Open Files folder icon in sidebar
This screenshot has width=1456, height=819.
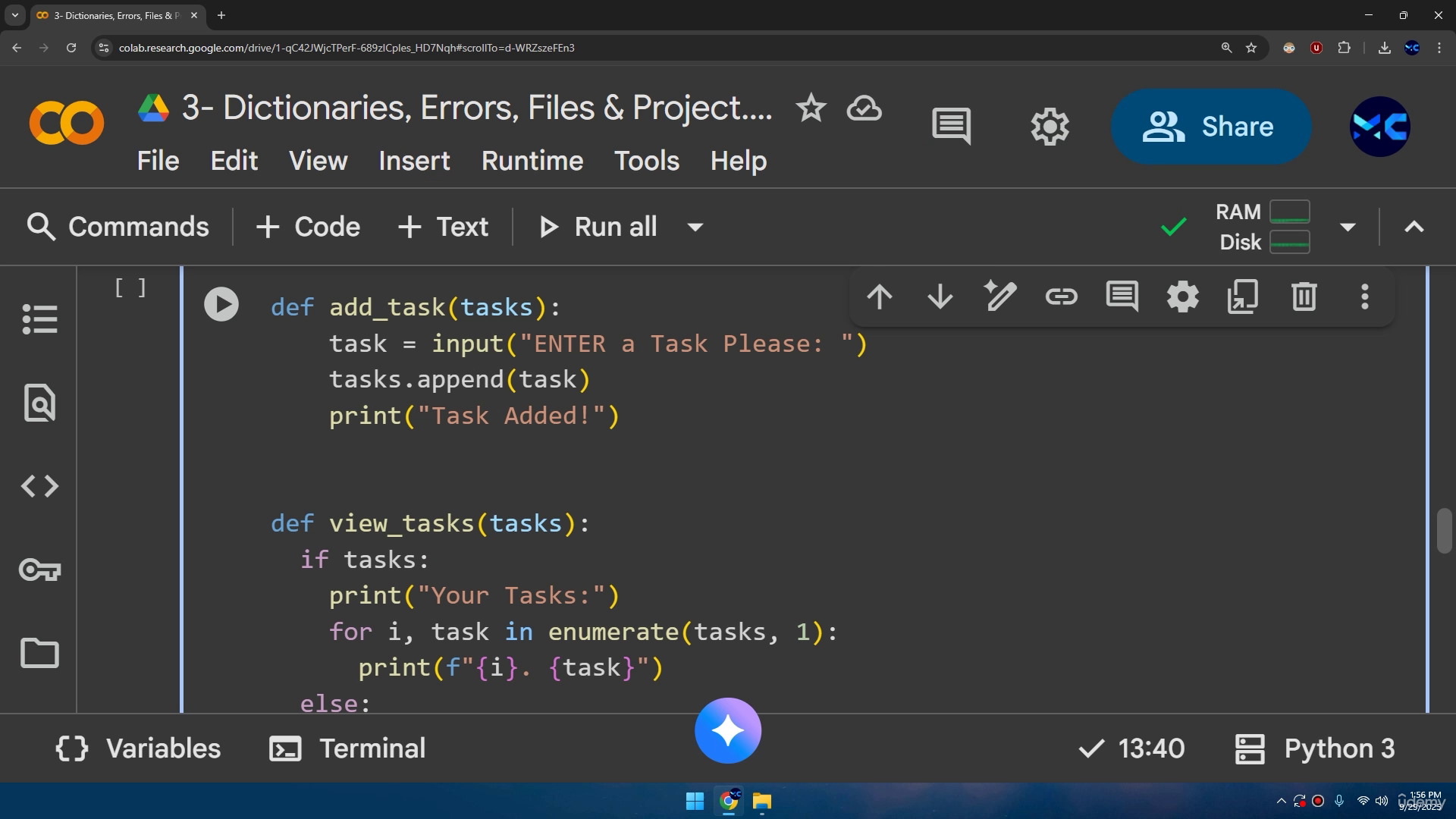(x=39, y=653)
